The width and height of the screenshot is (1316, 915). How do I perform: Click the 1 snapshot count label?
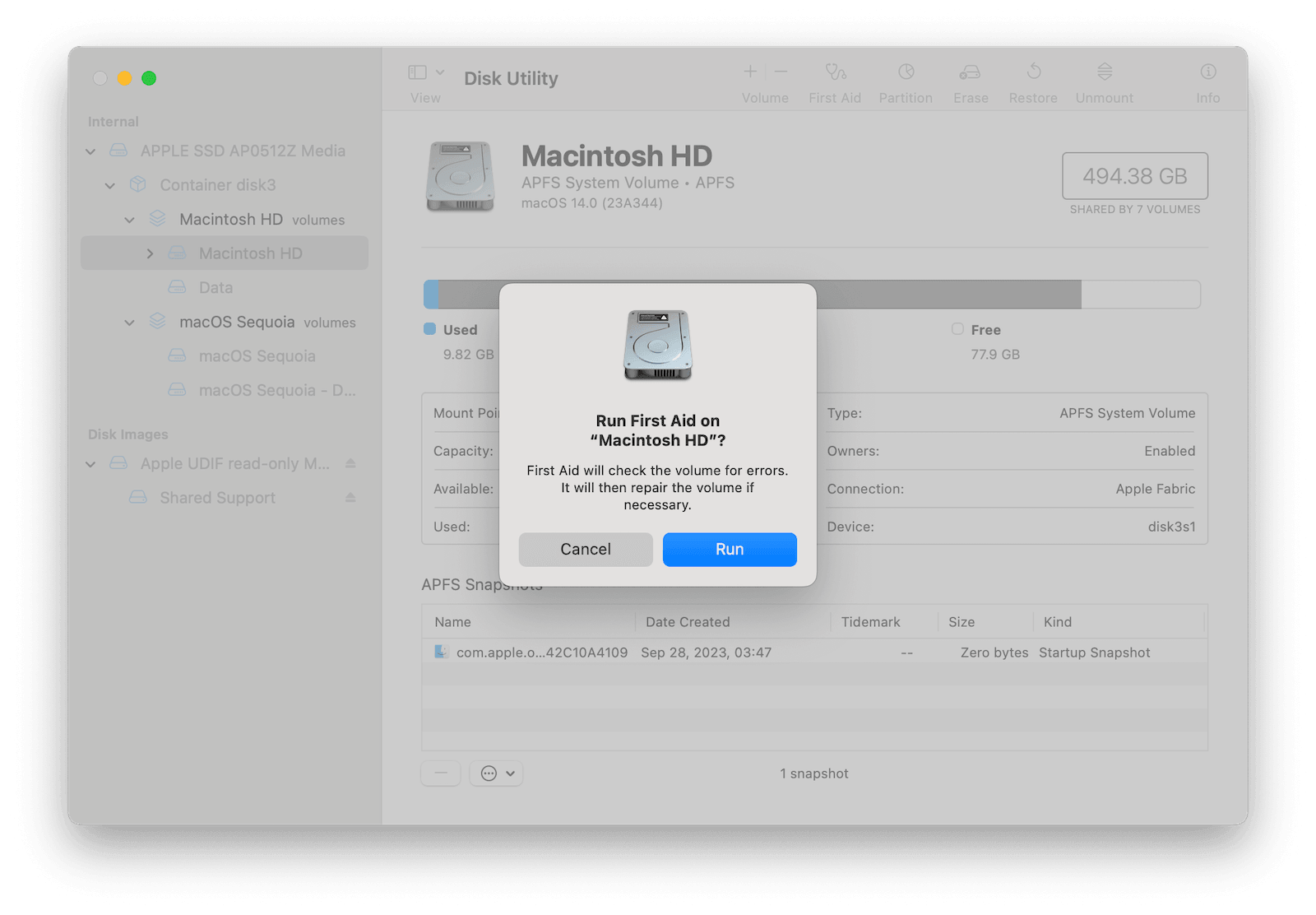(x=814, y=773)
